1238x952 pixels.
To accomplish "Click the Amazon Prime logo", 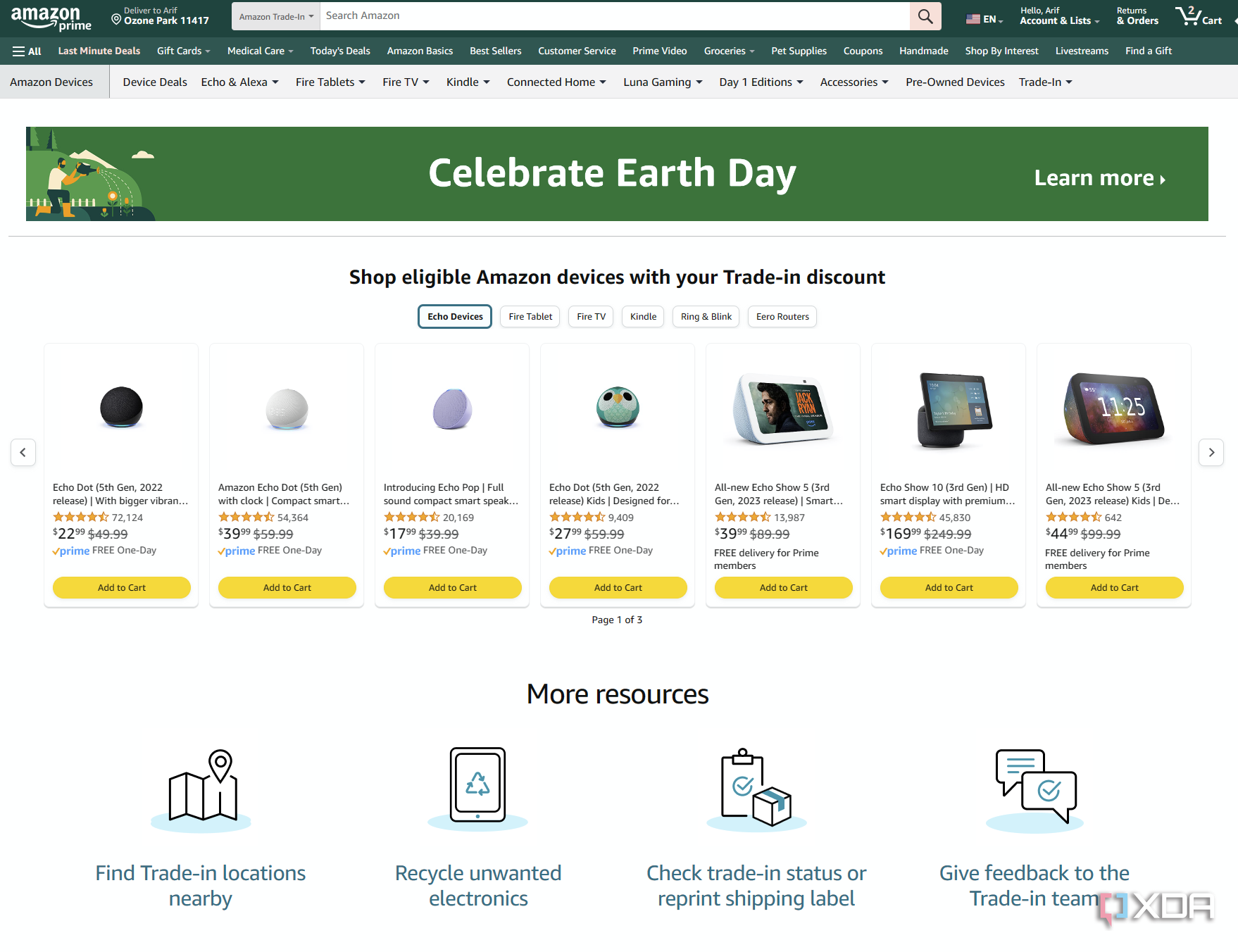I will [51, 18].
